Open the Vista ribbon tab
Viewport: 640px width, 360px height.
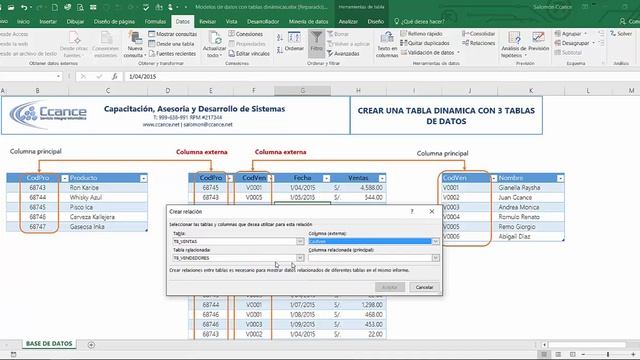coord(231,21)
